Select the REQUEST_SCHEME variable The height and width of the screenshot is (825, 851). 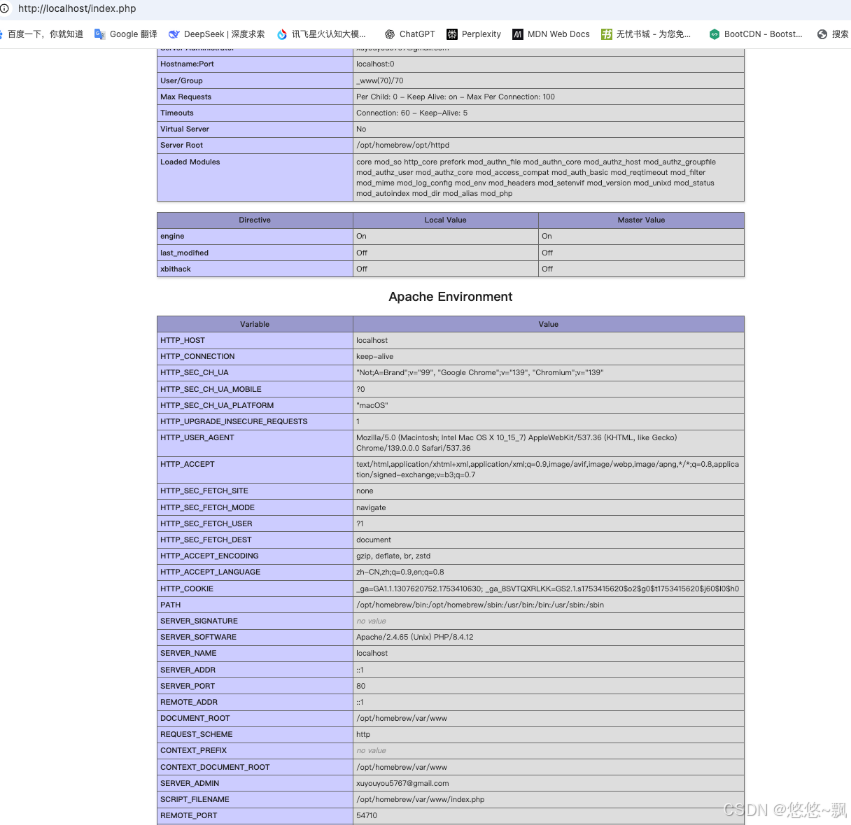[196, 734]
